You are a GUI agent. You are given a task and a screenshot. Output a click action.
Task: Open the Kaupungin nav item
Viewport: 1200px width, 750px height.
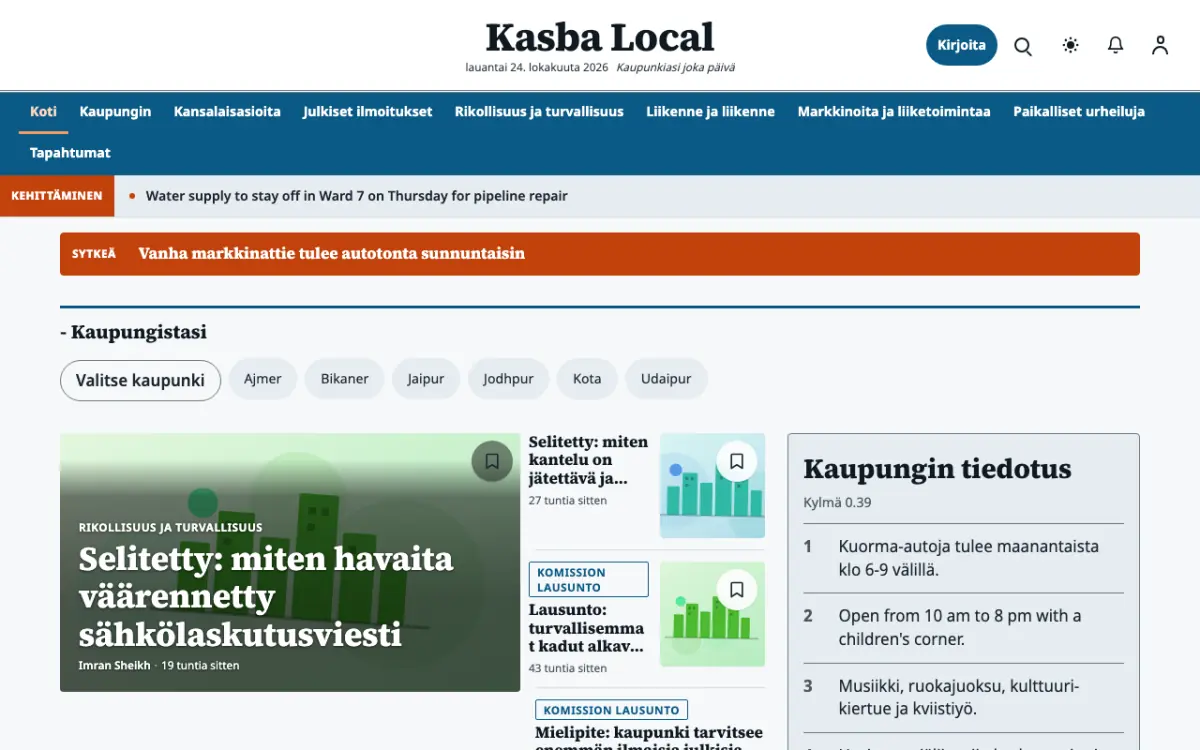(115, 112)
